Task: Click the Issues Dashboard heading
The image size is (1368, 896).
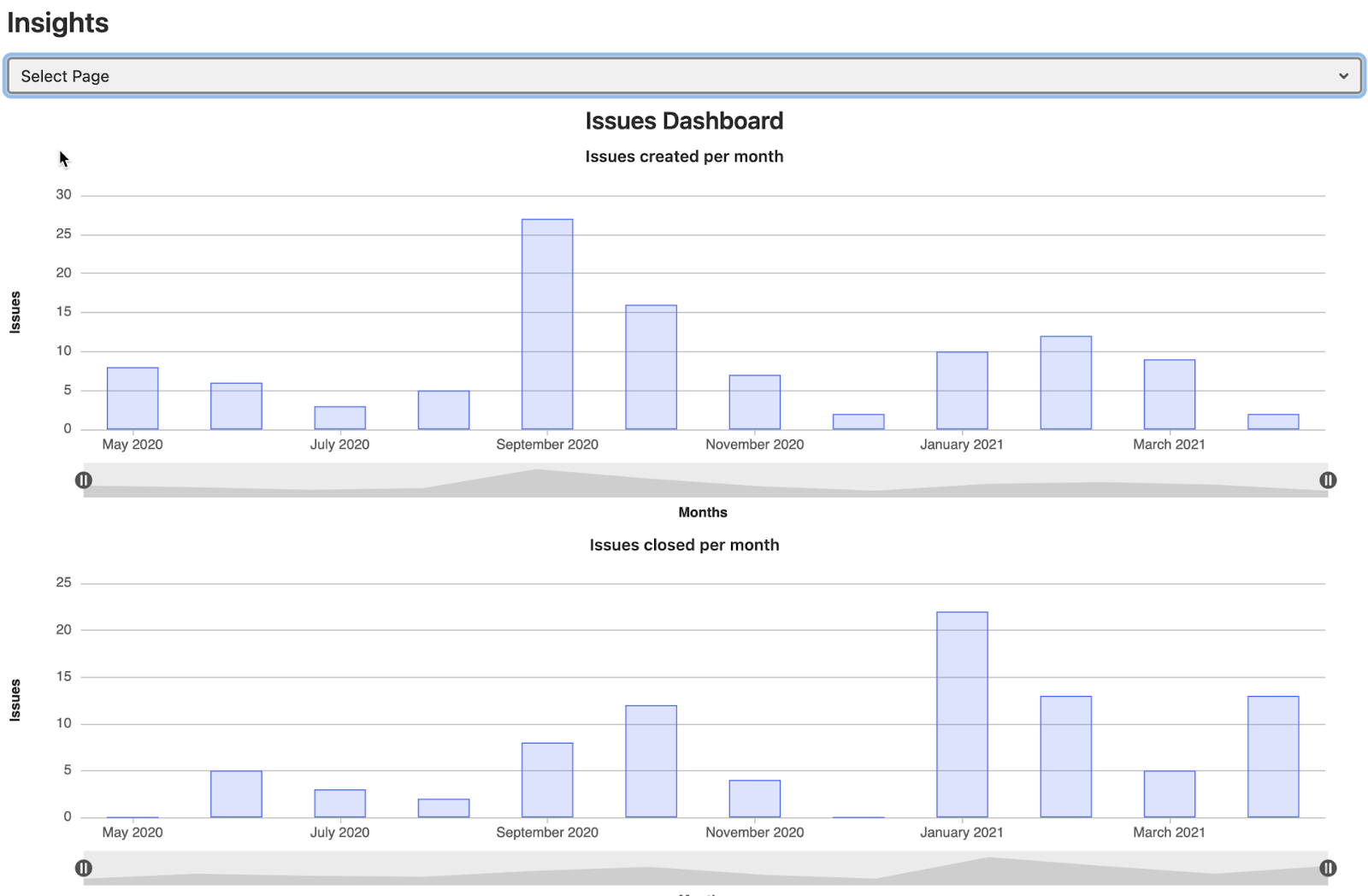Action: (684, 121)
